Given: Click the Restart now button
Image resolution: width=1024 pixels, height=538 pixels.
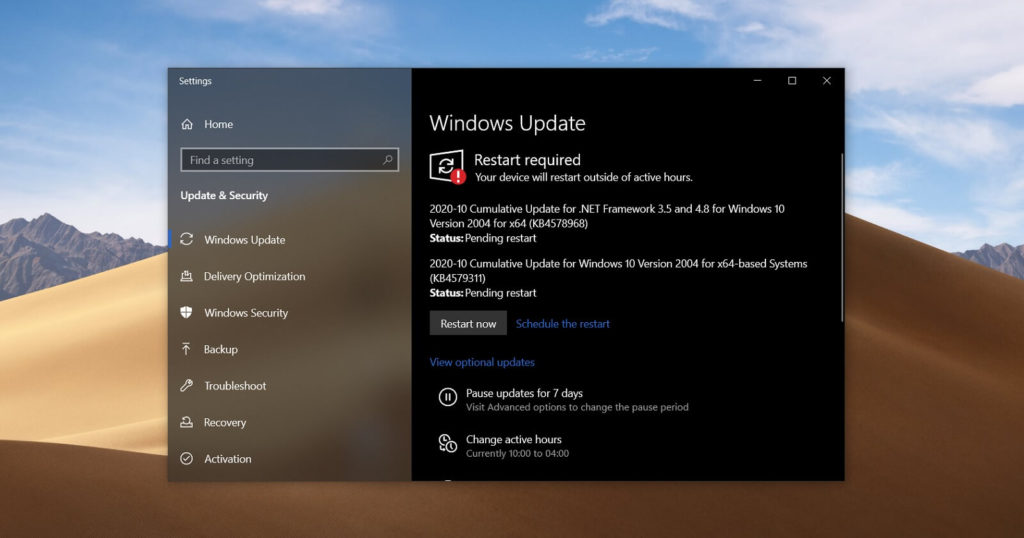Looking at the screenshot, I should 468,323.
